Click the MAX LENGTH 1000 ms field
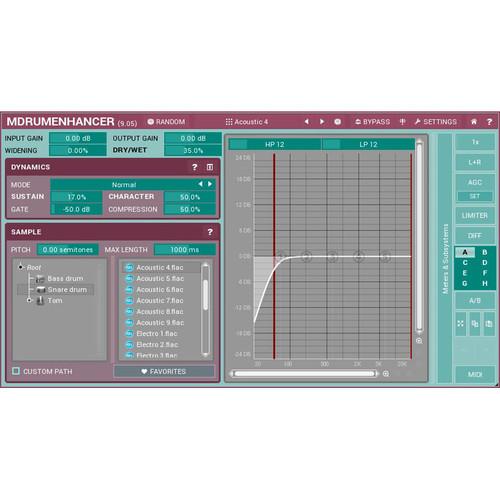The image size is (500, 500). 185,250
